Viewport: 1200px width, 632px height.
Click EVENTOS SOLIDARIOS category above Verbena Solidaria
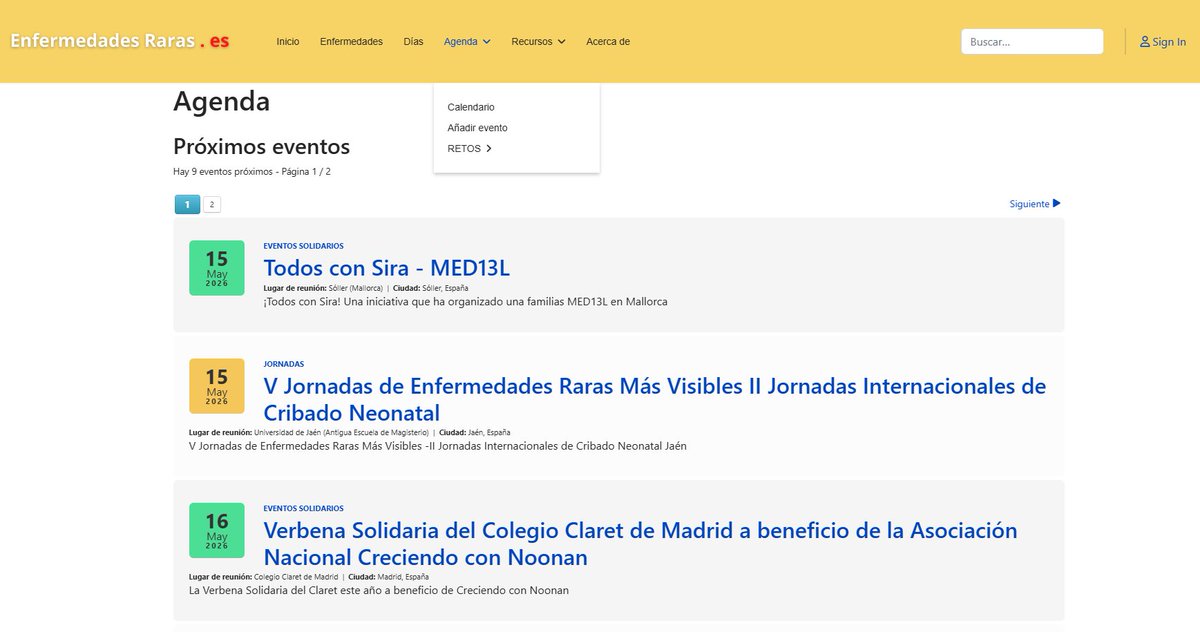point(303,508)
